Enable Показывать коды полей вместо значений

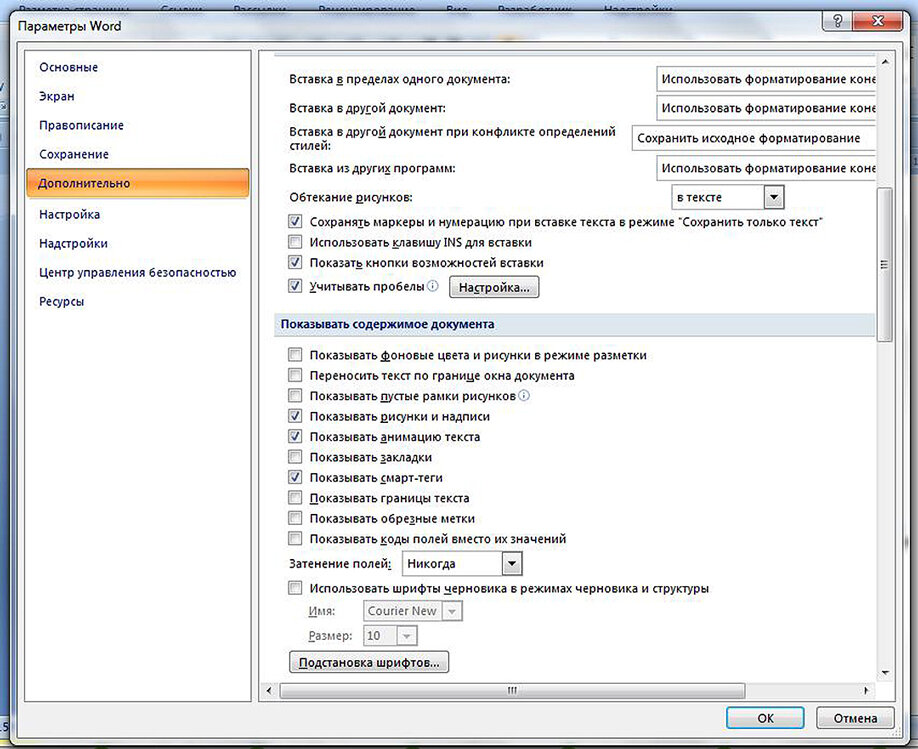[x=295, y=539]
